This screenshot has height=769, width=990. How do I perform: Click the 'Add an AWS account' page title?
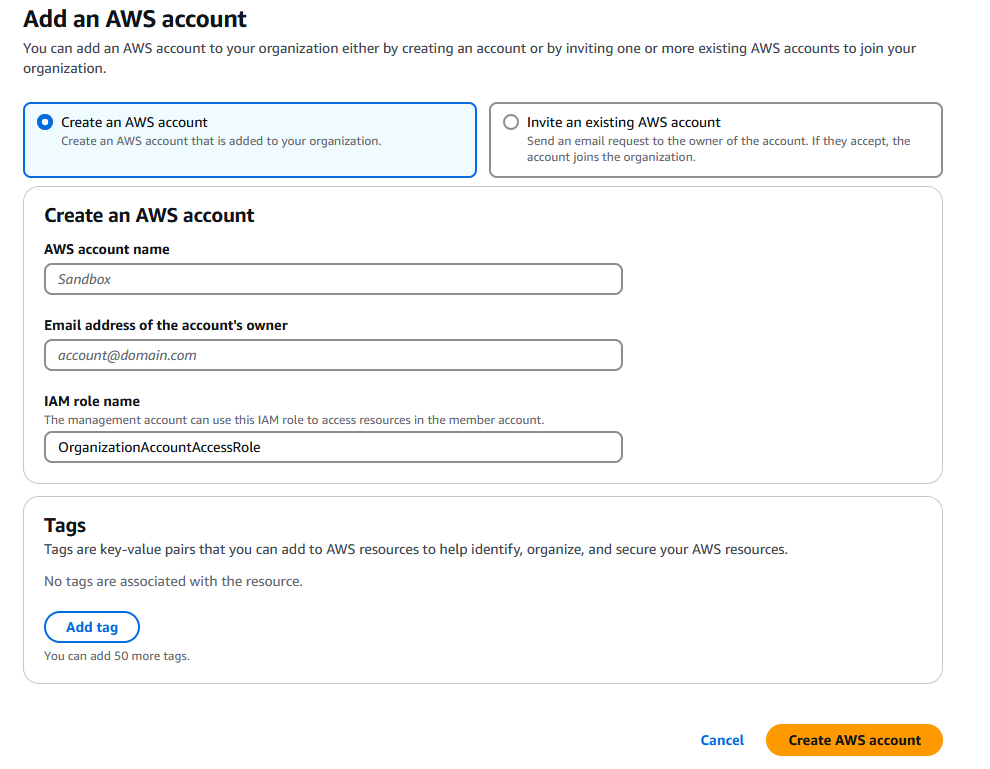click(135, 19)
